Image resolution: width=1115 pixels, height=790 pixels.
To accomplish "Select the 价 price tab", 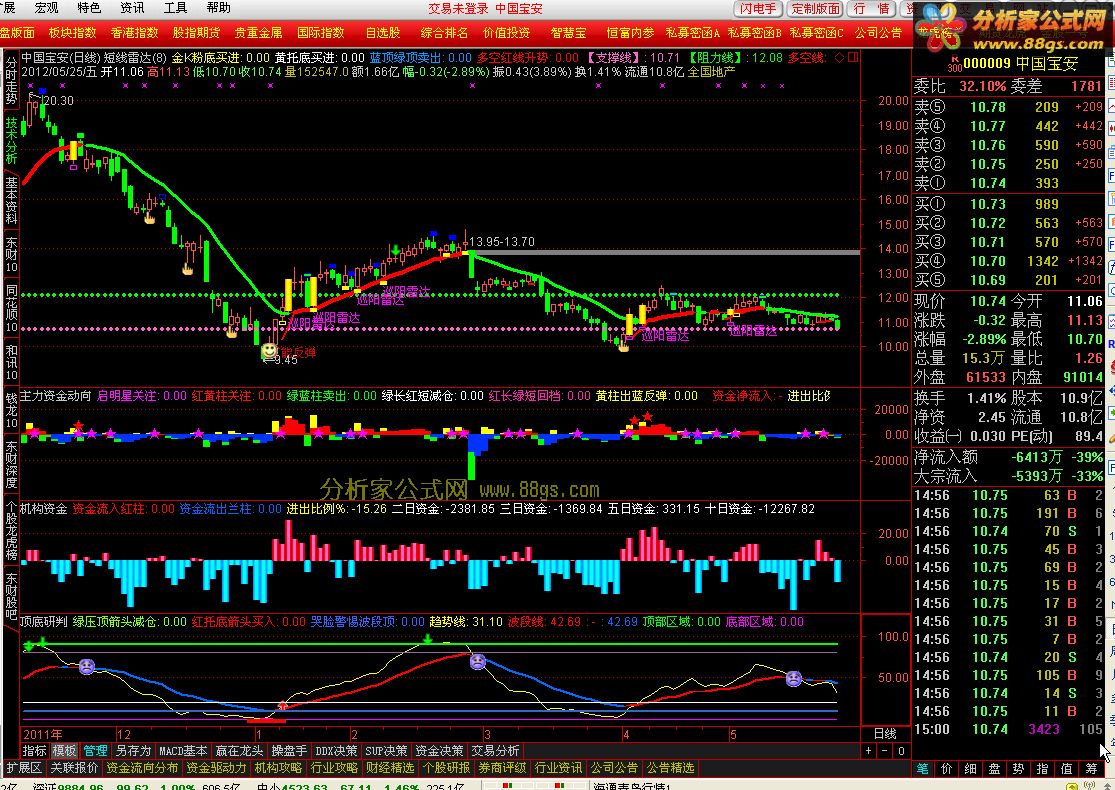I will pyautogui.click(x=946, y=769).
